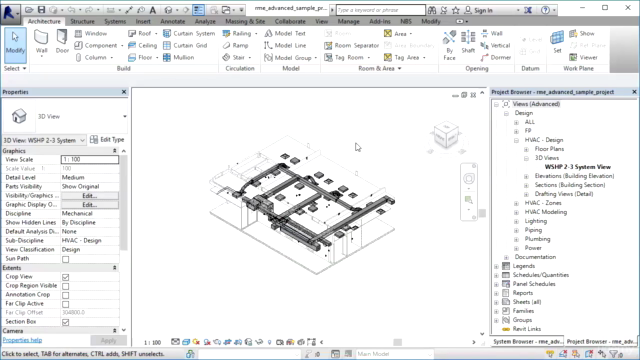
Task: Switch to the Systems ribbon tab
Action: 115,21
